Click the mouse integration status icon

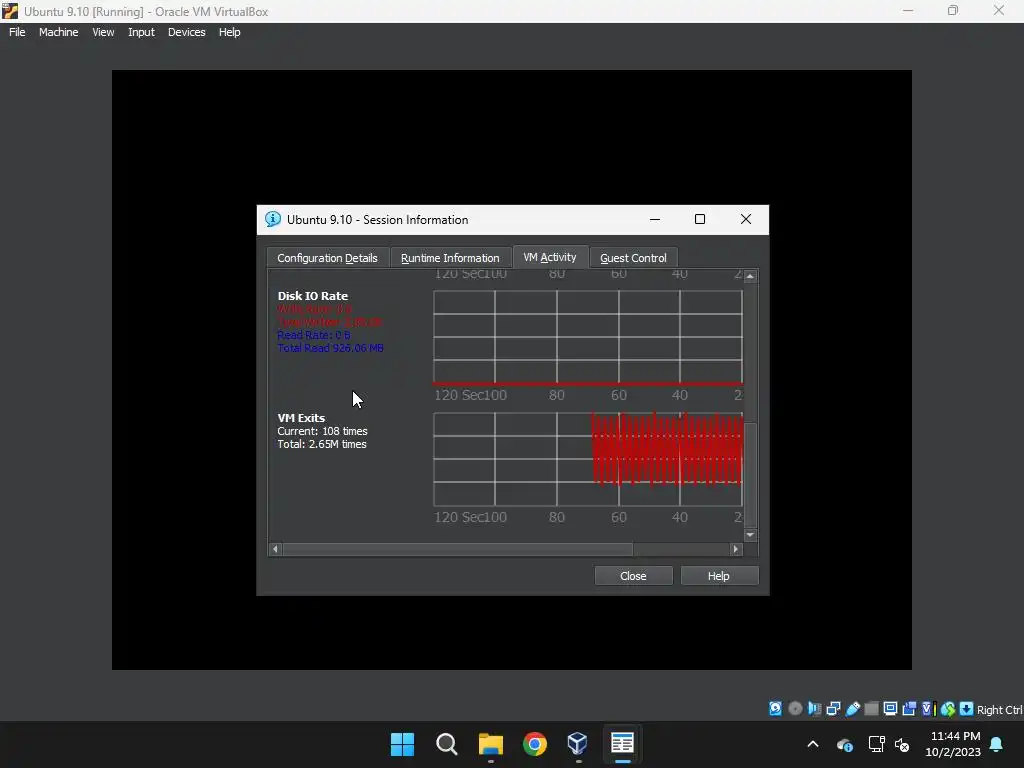[948, 709]
